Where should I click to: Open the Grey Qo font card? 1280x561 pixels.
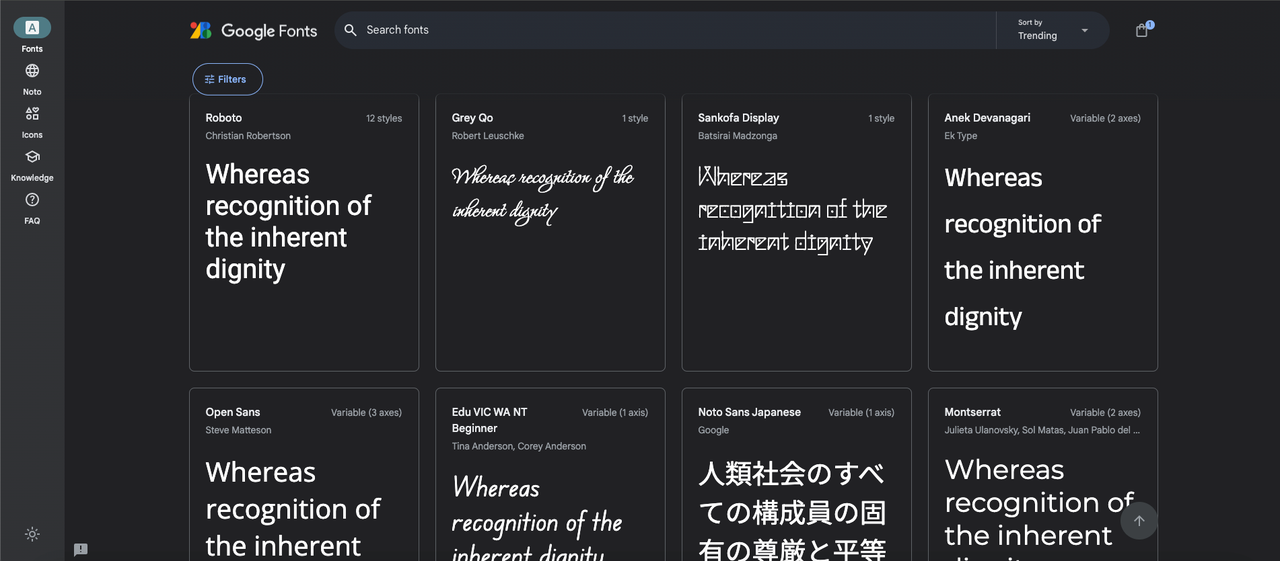pyautogui.click(x=550, y=233)
